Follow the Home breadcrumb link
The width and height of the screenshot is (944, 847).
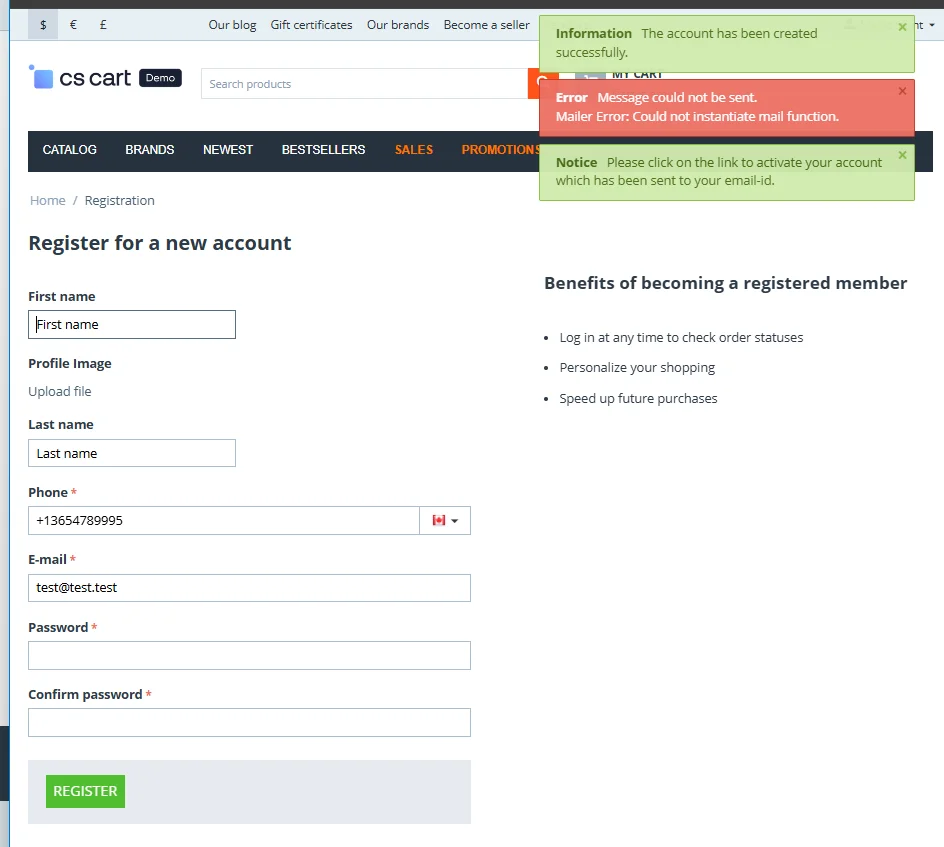(48, 201)
